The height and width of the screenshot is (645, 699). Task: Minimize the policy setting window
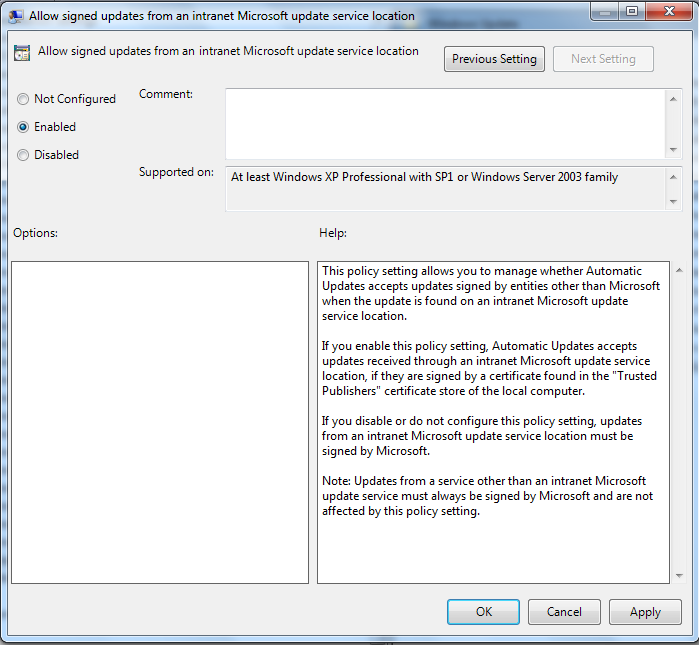point(604,12)
